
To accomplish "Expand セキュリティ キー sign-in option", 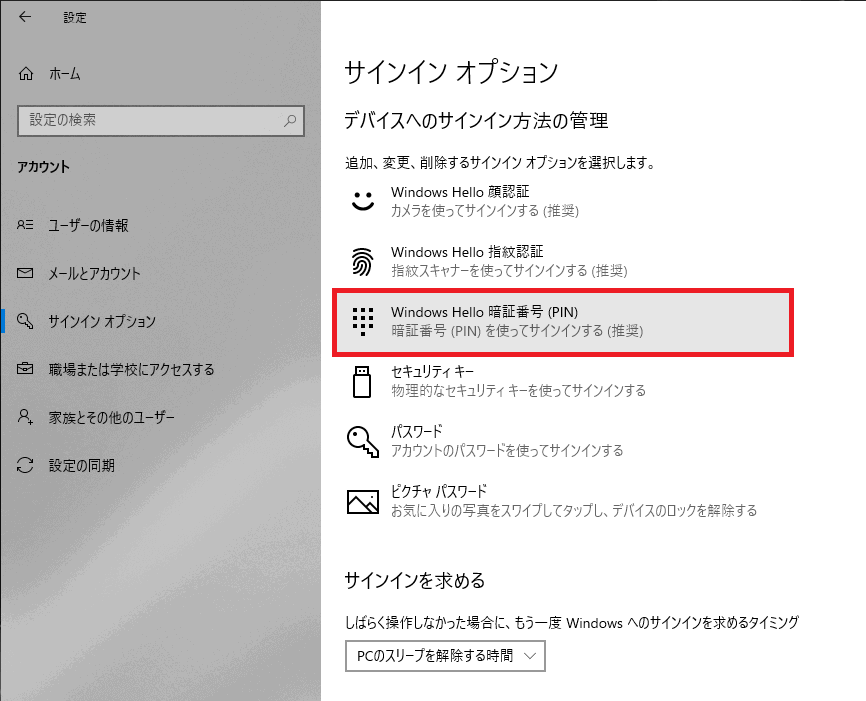I will (x=563, y=381).
